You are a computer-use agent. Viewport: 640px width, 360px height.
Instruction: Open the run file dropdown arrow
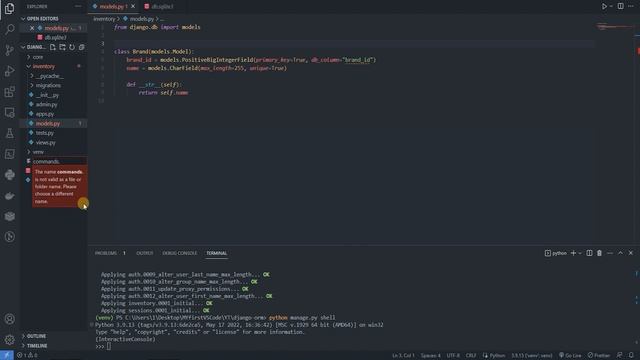pyautogui.click(x=611, y=7)
